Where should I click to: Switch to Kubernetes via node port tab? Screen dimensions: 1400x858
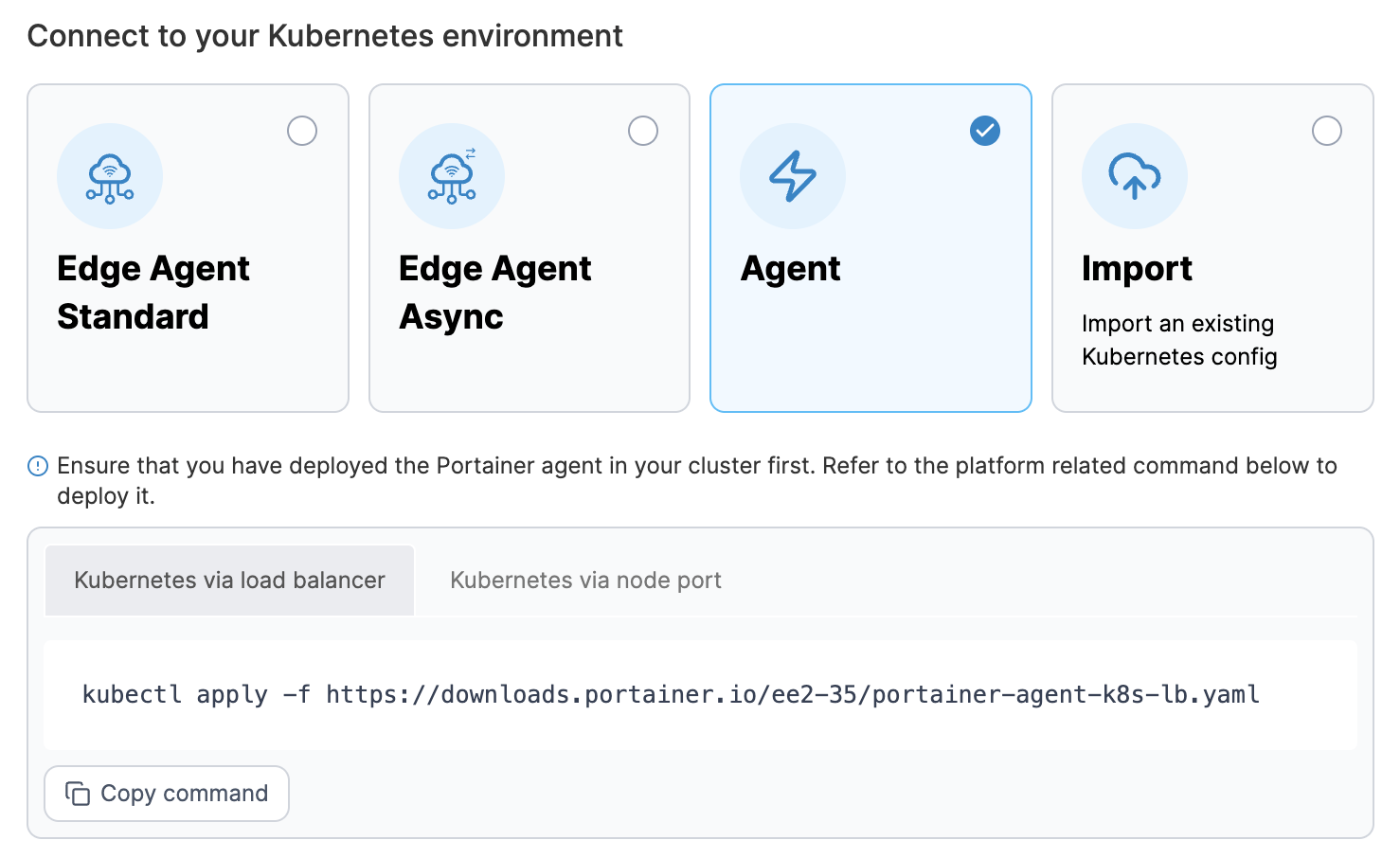(x=585, y=581)
